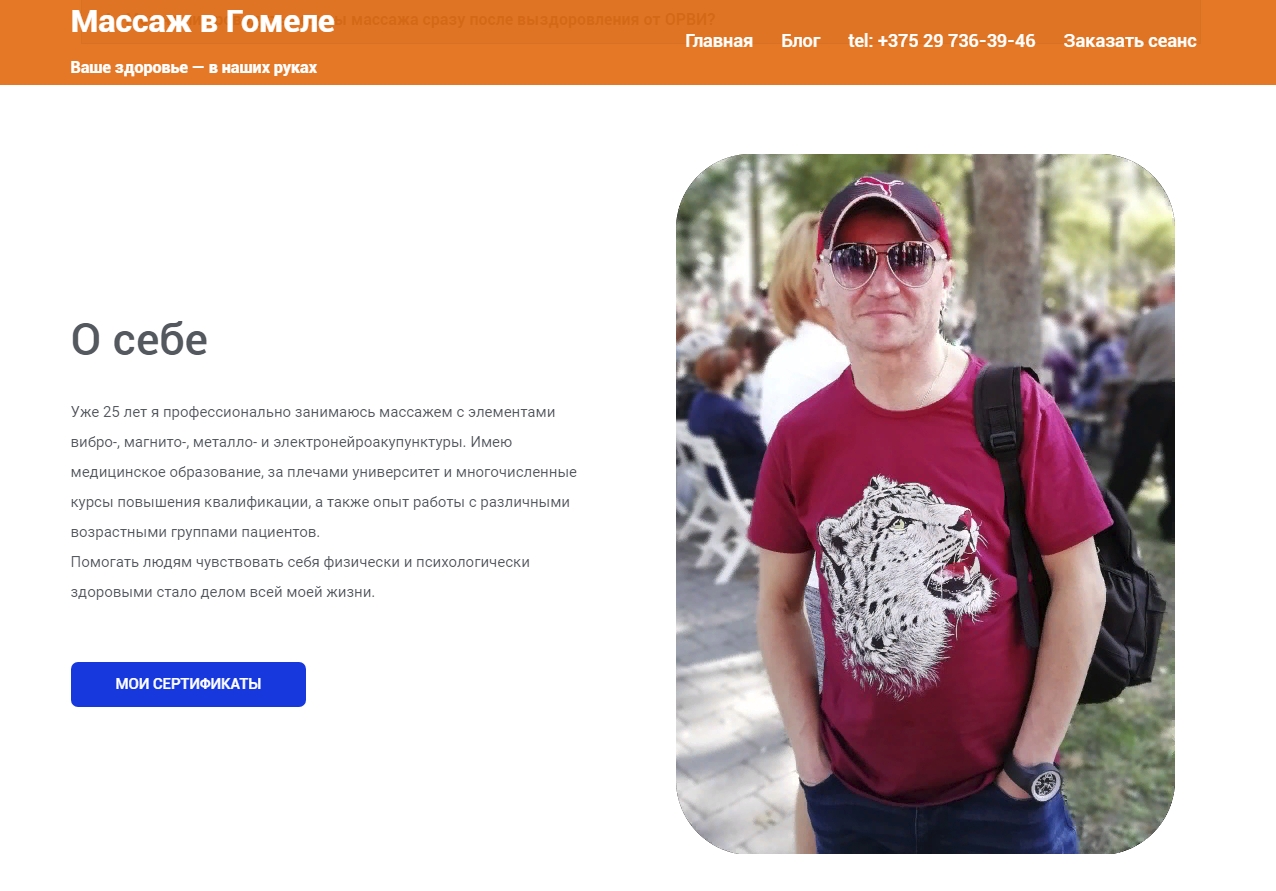Click the МОИ СЕРТИФИКАТЫ button

[x=188, y=684]
